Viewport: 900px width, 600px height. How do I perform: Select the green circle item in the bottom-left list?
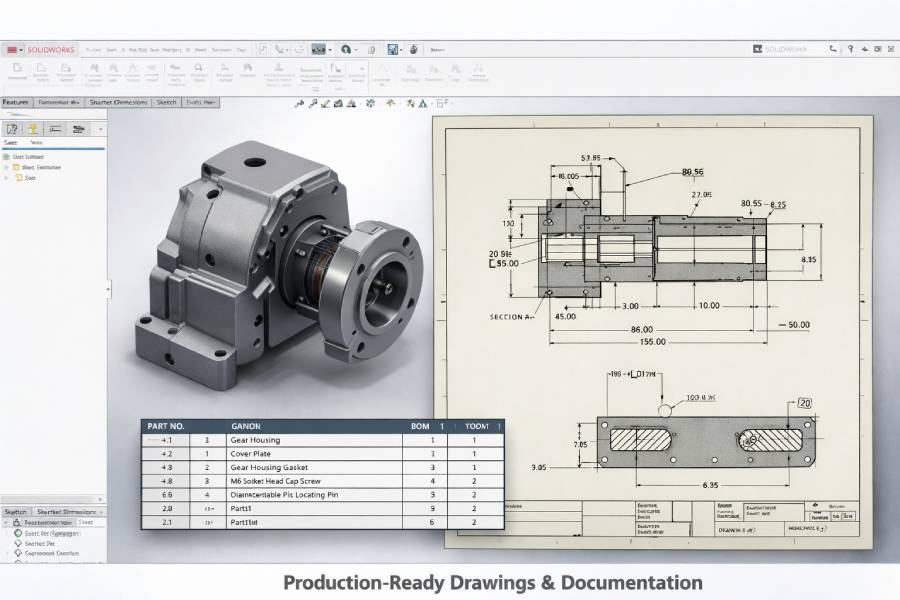coord(46,533)
